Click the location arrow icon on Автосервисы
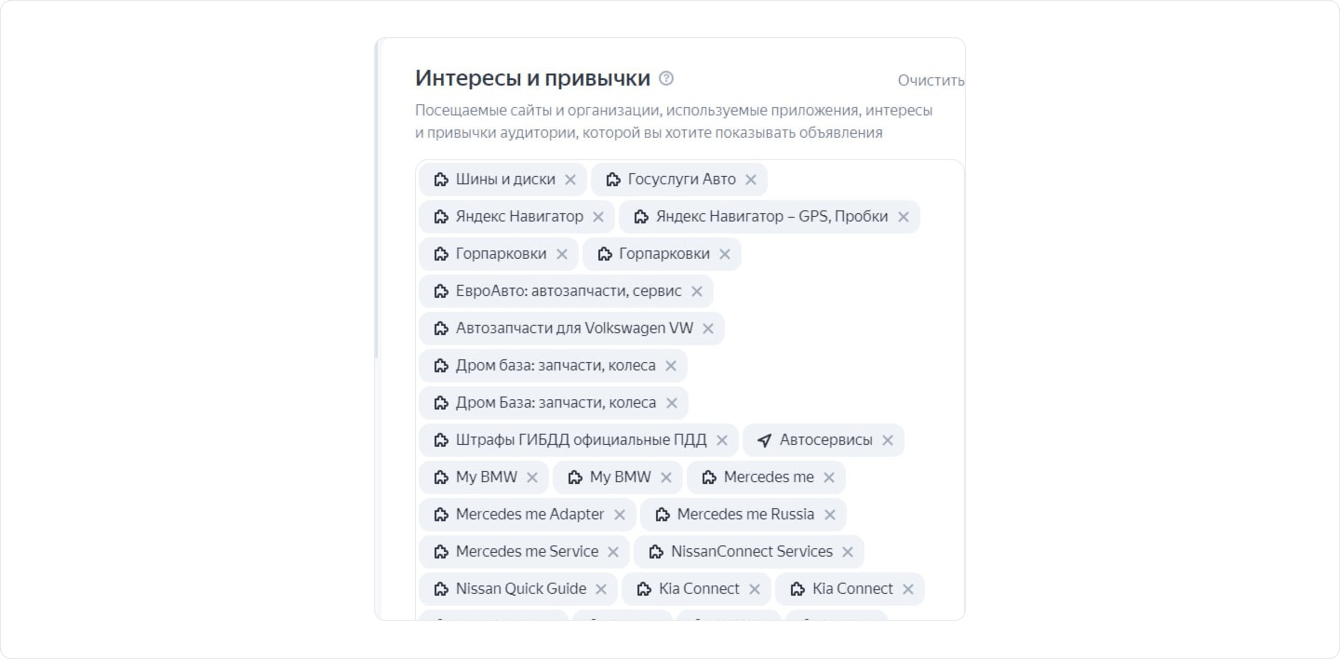The width and height of the screenshot is (1340, 659). pyautogui.click(x=764, y=440)
